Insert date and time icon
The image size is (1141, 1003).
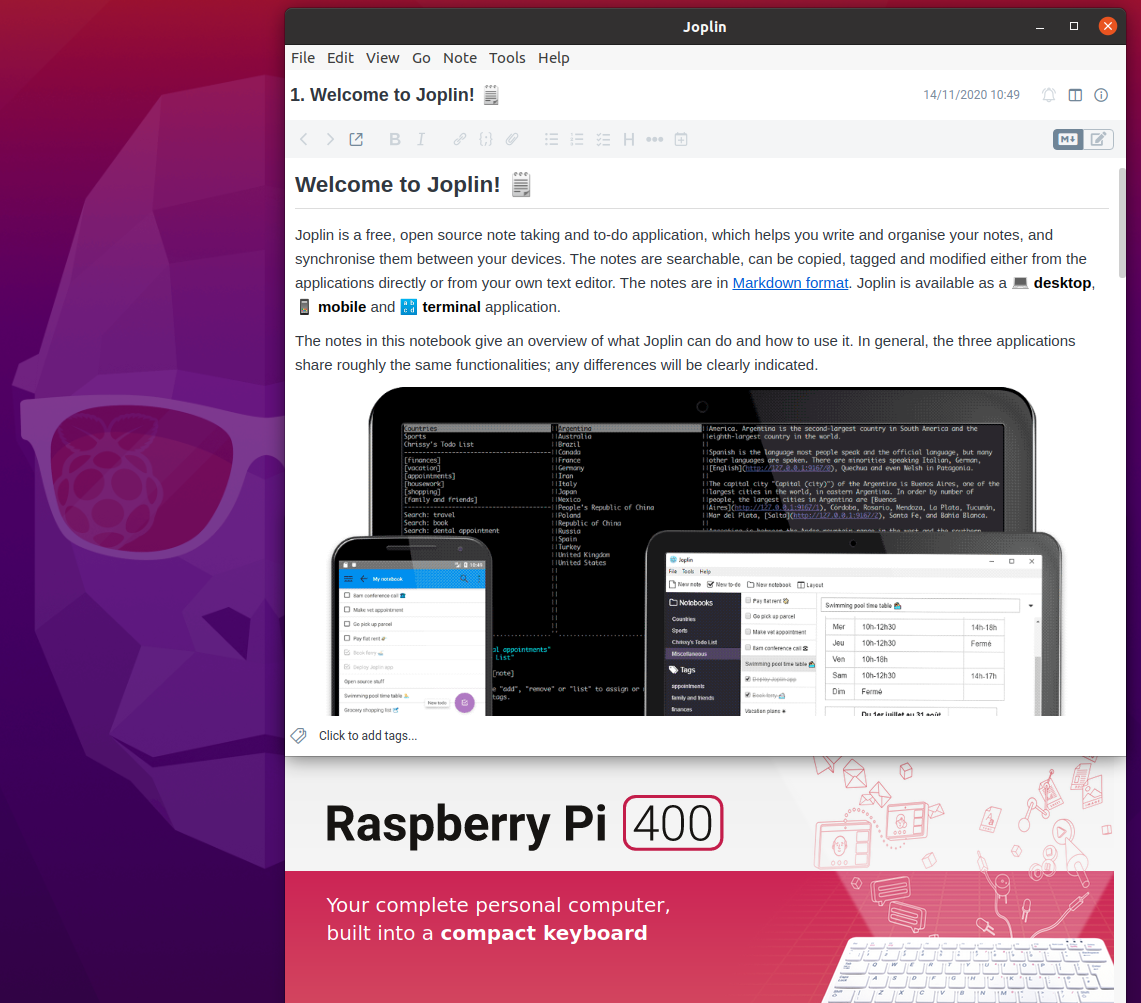(x=681, y=139)
